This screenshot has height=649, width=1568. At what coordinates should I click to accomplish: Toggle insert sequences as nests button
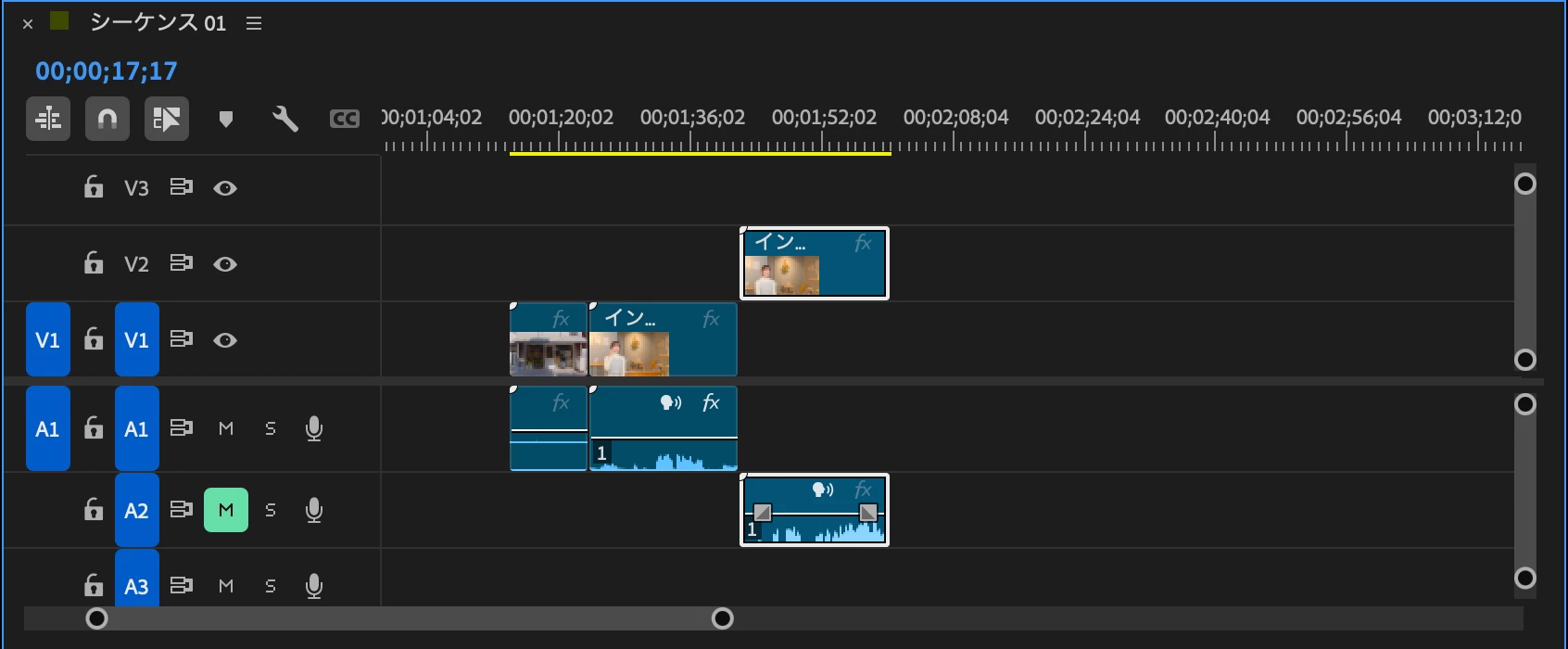48,119
